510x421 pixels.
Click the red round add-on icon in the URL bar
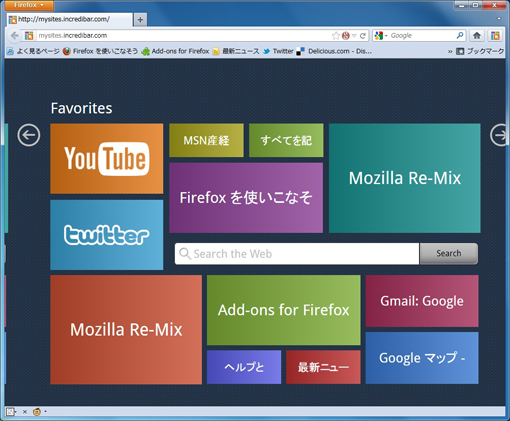coord(346,35)
